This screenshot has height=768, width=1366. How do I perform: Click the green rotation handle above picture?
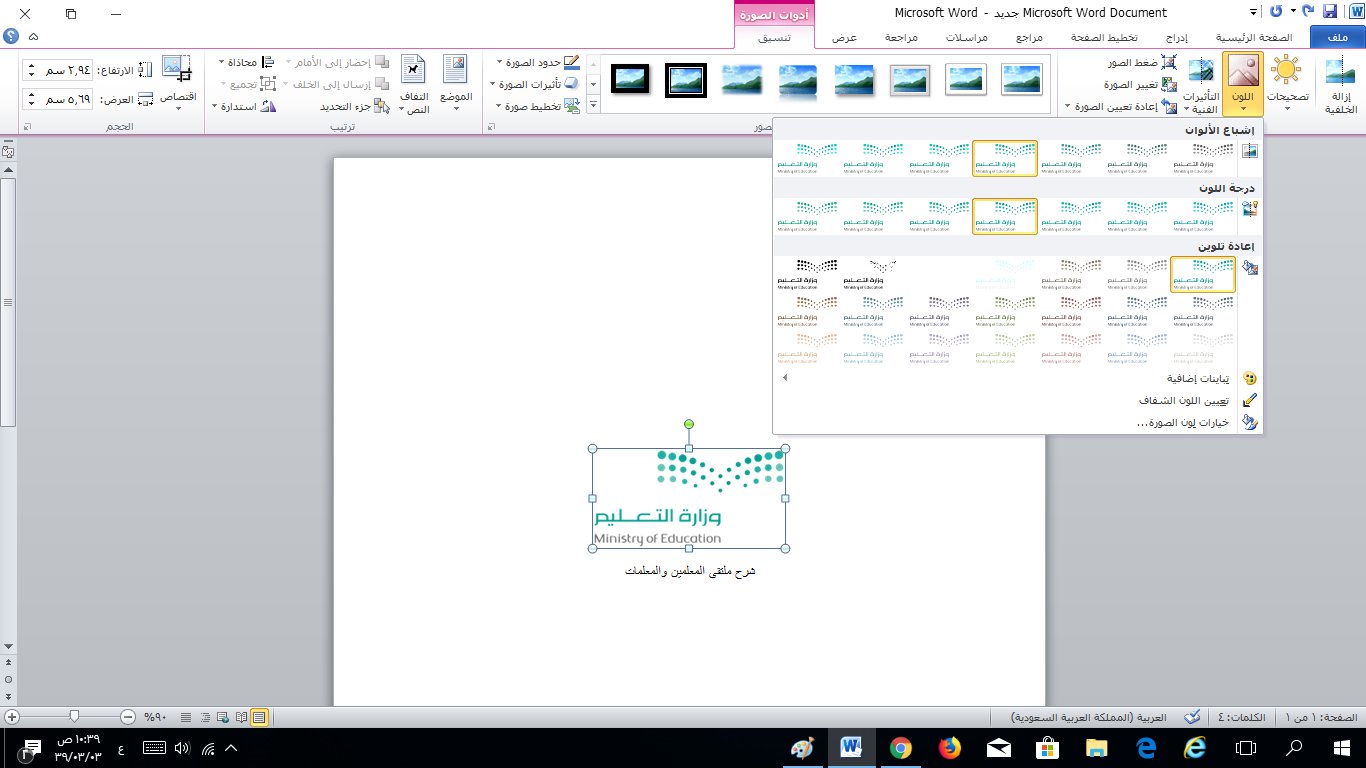click(x=689, y=424)
